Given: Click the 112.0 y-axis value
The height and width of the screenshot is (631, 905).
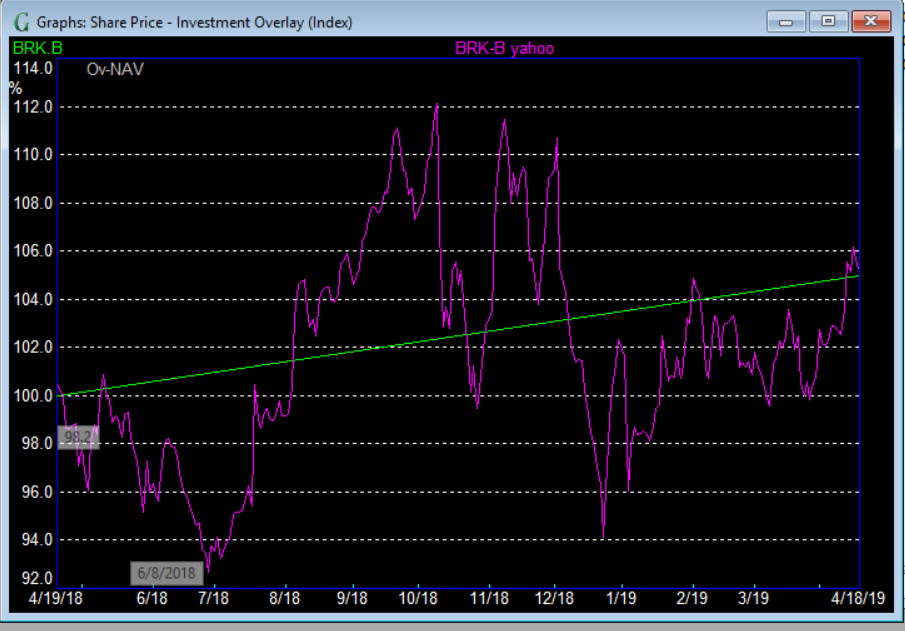Looking at the screenshot, I should click(x=33, y=107).
